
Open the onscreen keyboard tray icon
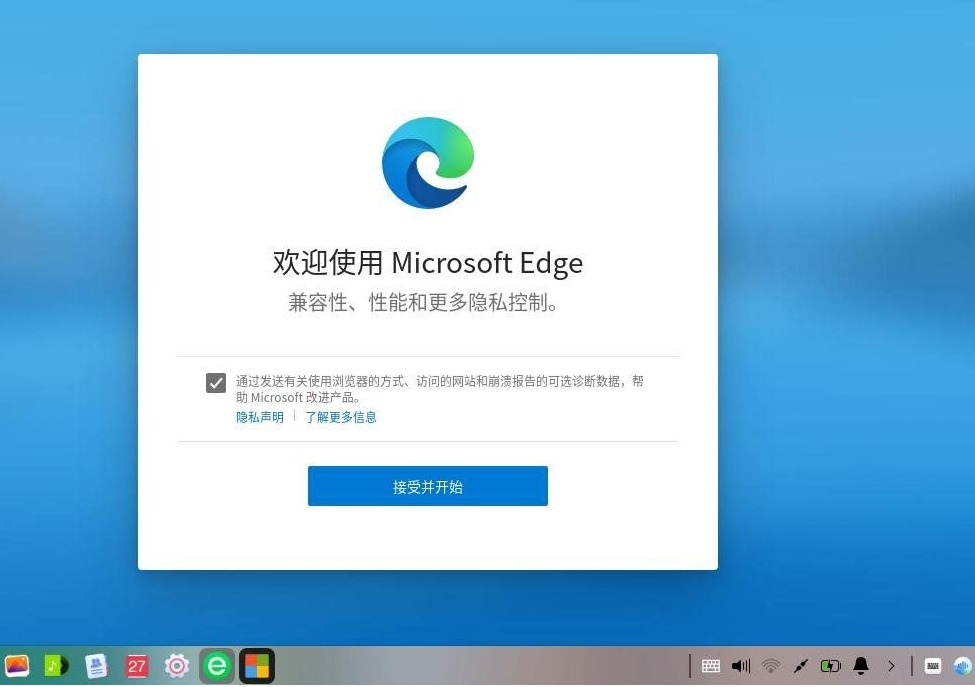coord(711,666)
